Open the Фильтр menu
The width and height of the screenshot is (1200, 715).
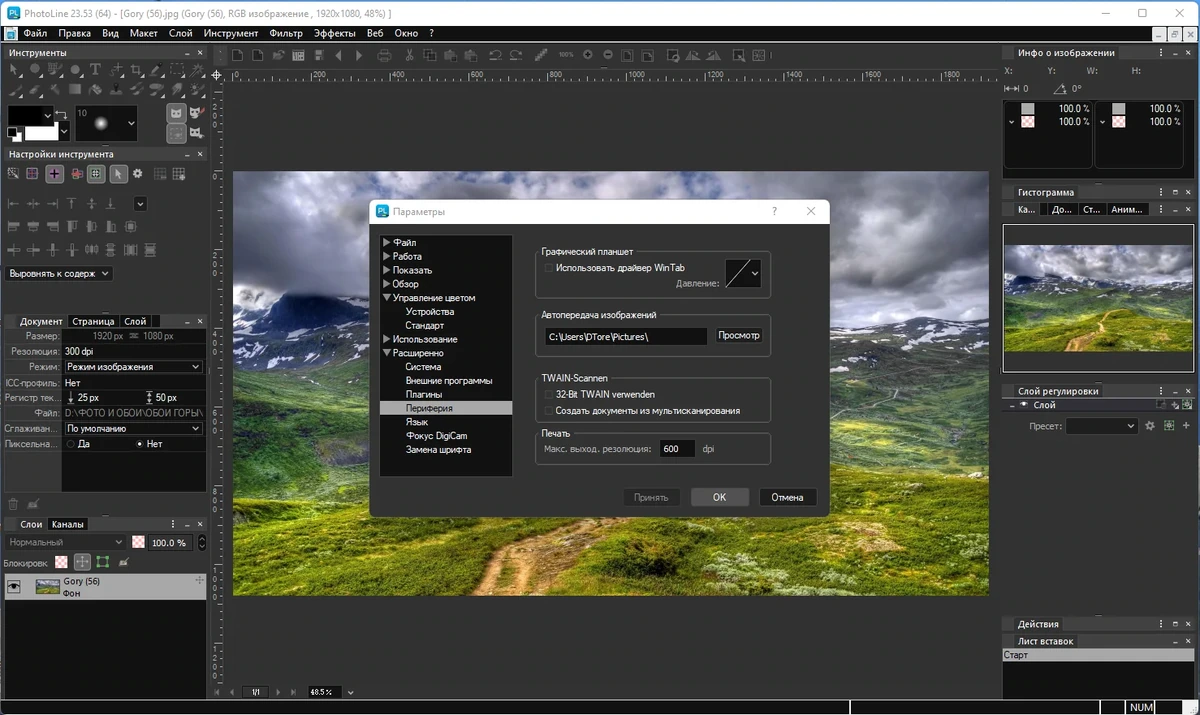pos(285,33)
